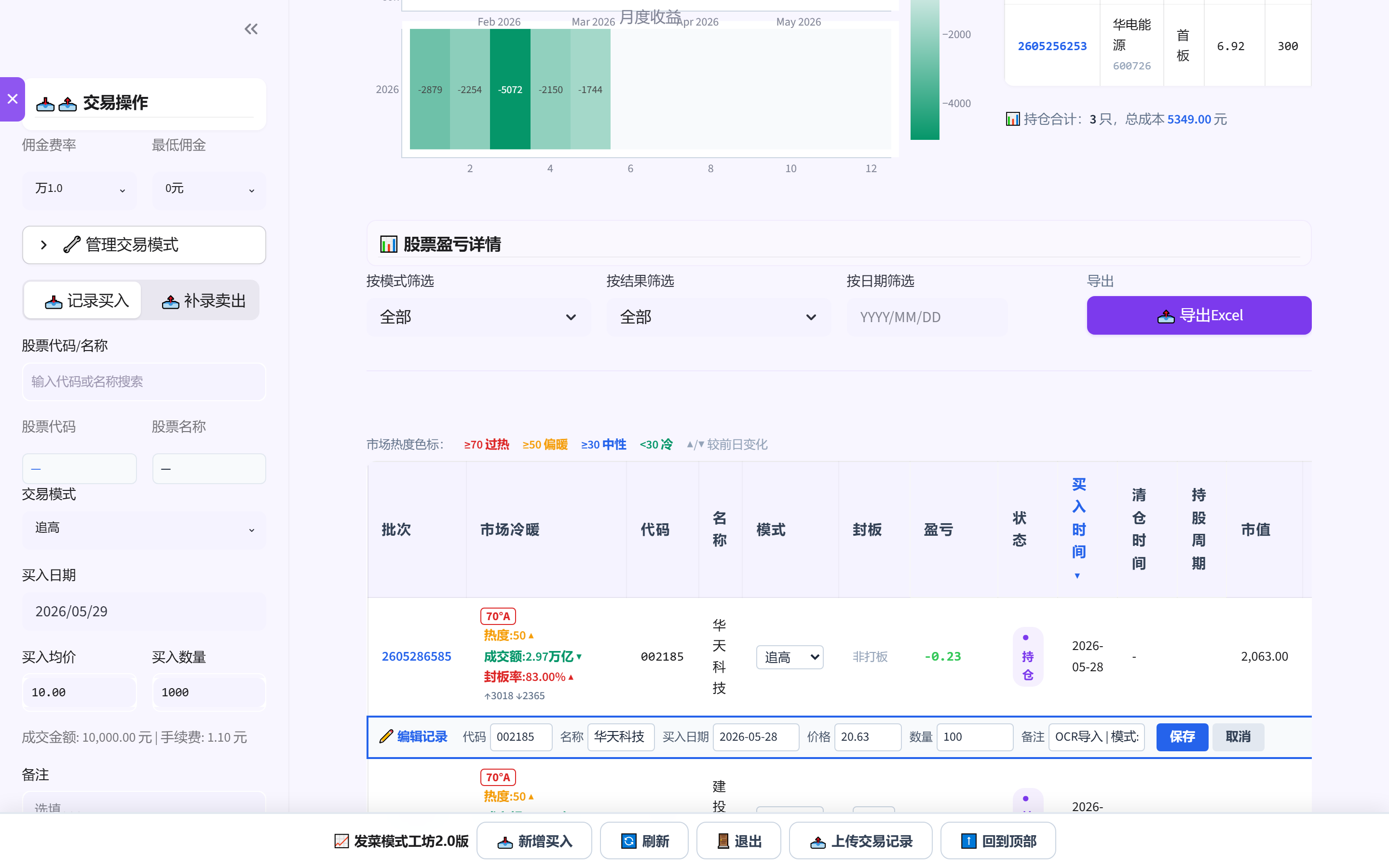Expand the 管理交易模式 section
Screen dimensions: 1389x868
[144, 245]
